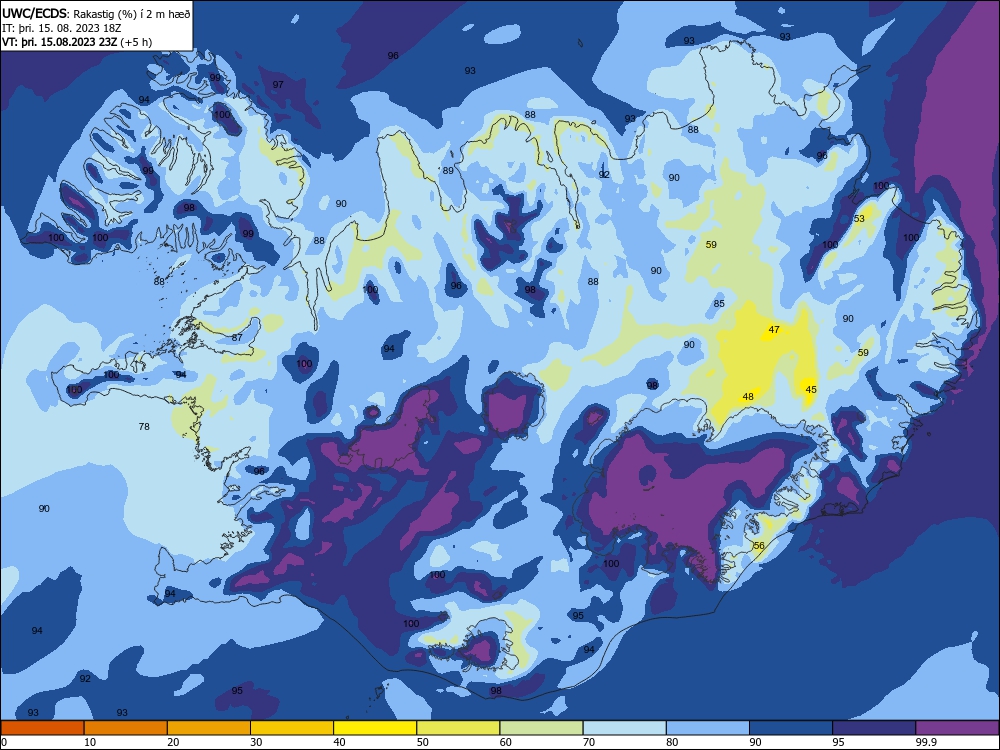
Task: Click the '70' legend tick label
Action: (589, 742)
